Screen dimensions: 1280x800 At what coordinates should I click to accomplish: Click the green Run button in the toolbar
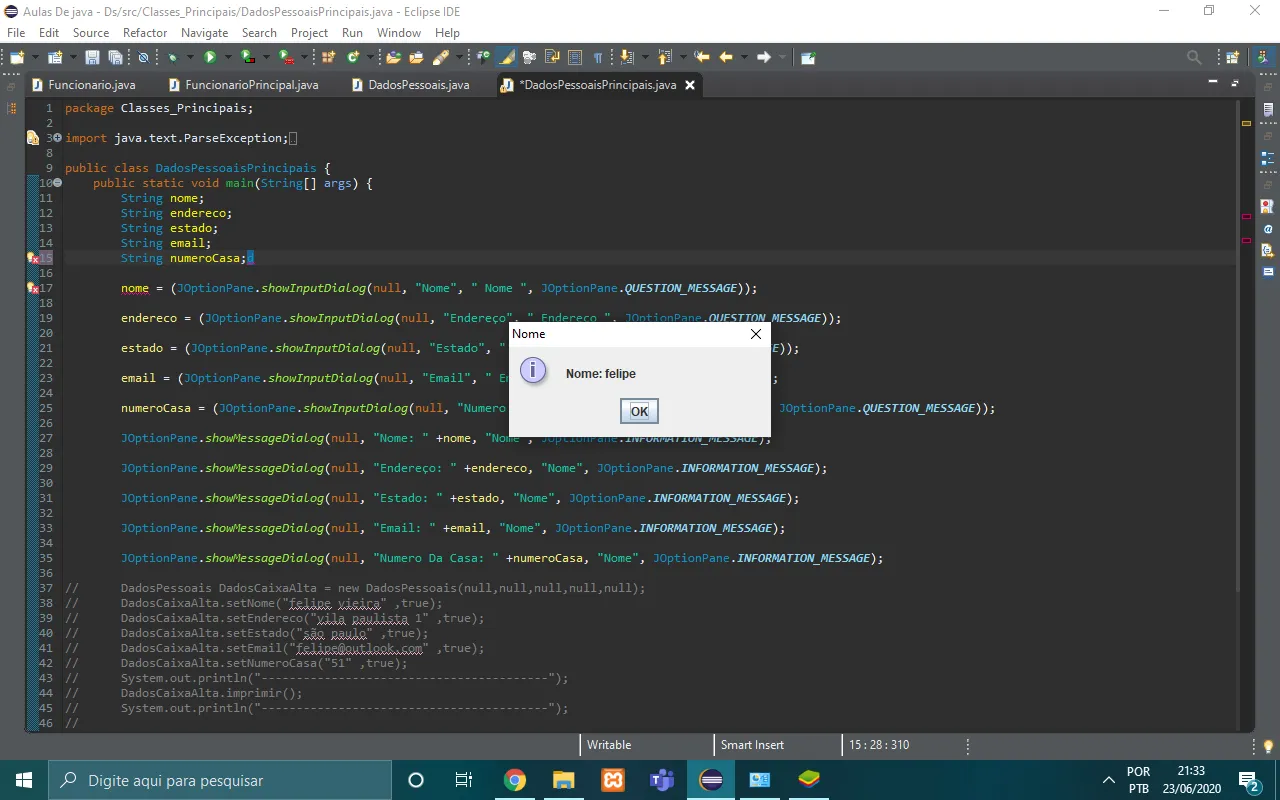point(210,58)
